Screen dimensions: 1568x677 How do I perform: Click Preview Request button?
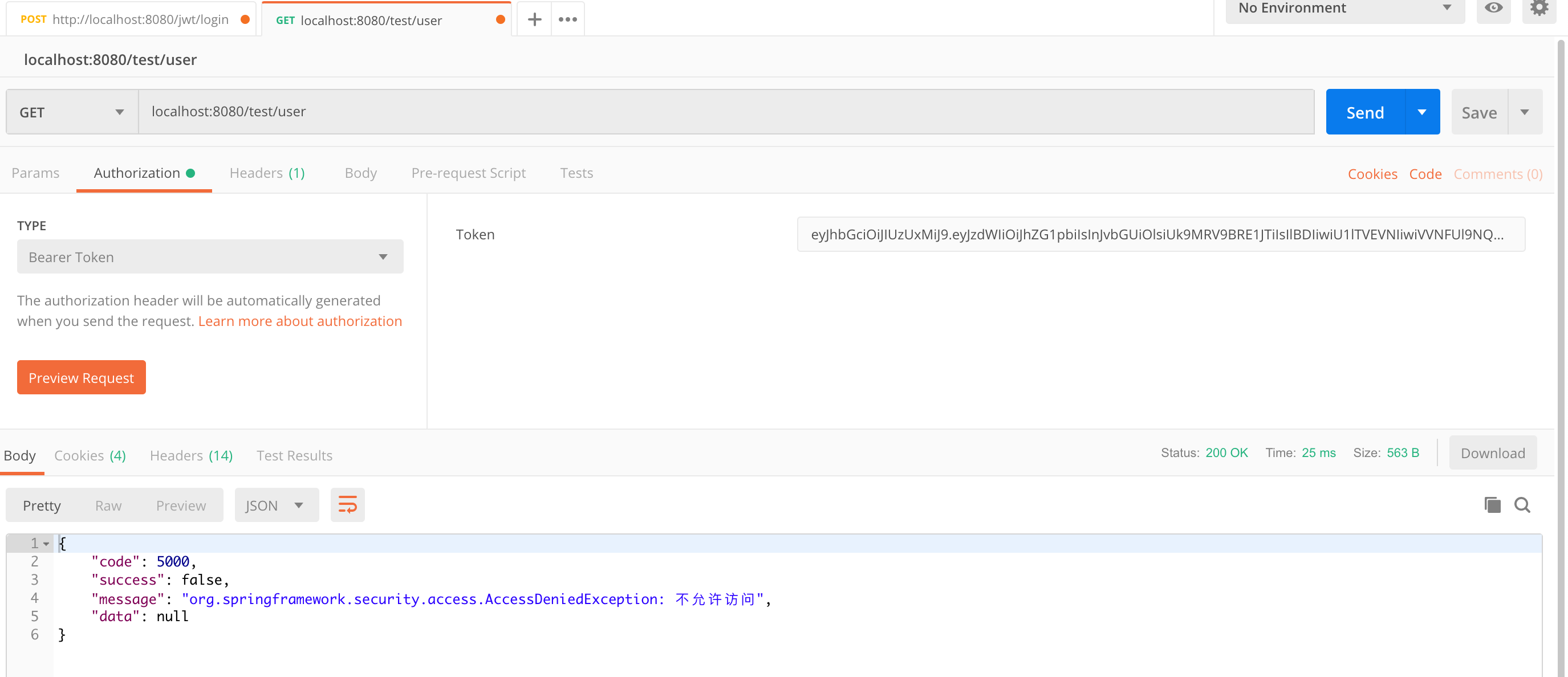(81, 378)
